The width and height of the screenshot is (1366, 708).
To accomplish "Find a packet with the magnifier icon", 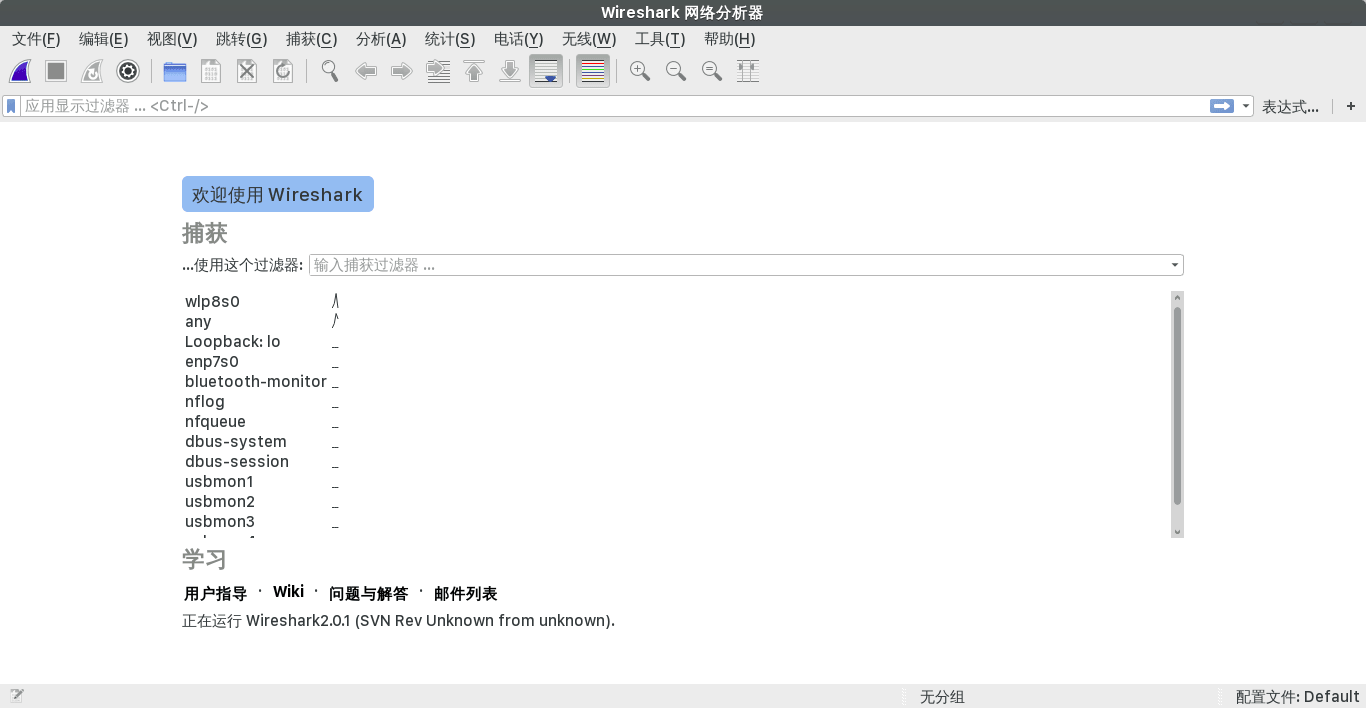I will (x=330, y=71).
